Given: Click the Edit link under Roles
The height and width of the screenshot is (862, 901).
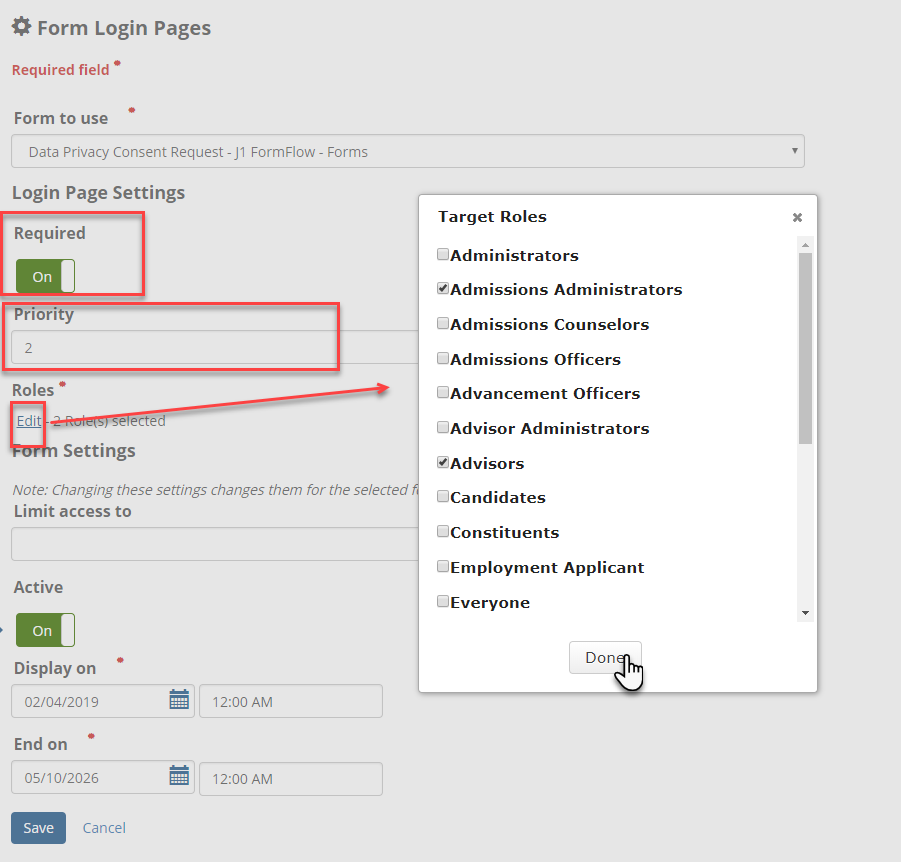Looking at the screenshot, I should [x=27, y=421].
